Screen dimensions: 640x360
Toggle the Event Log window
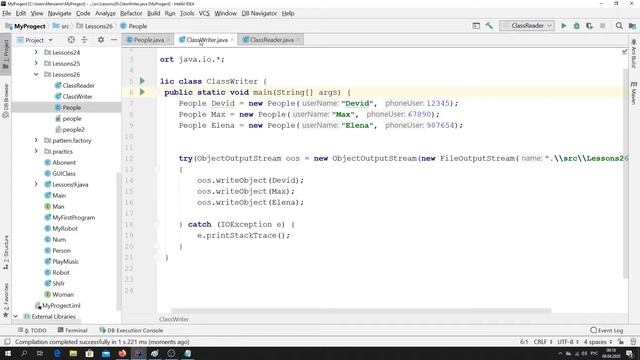pos(607,330)
